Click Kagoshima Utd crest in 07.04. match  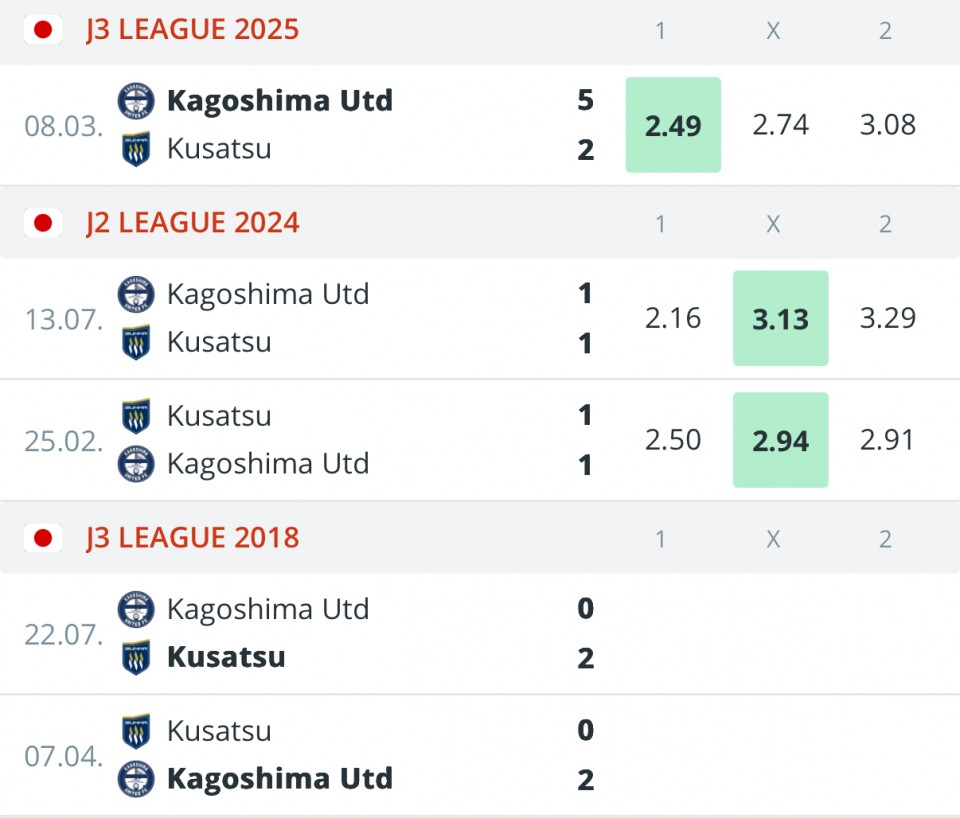tap(136, 779)
